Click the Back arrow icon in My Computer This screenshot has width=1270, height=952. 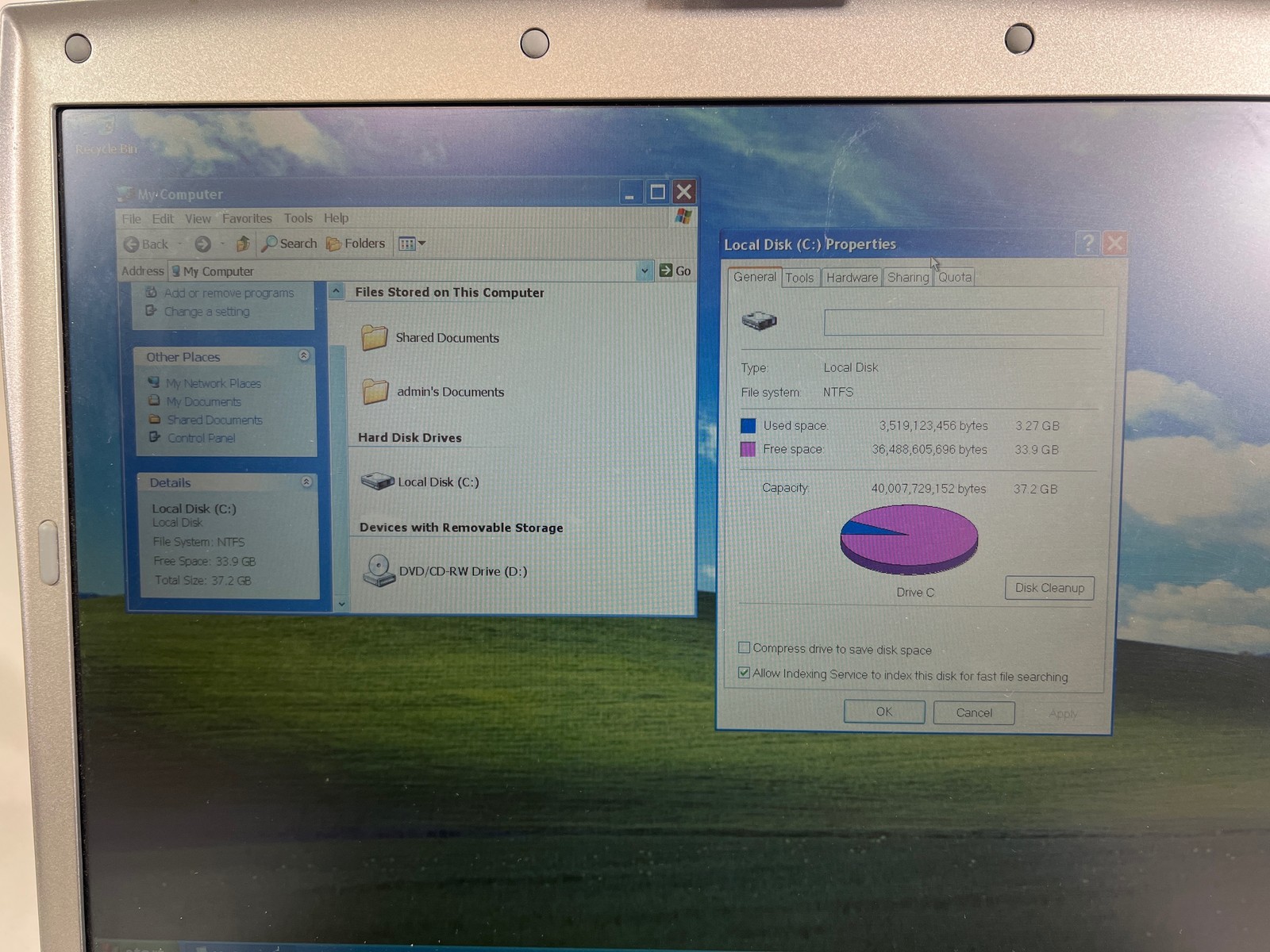(132, 244)
